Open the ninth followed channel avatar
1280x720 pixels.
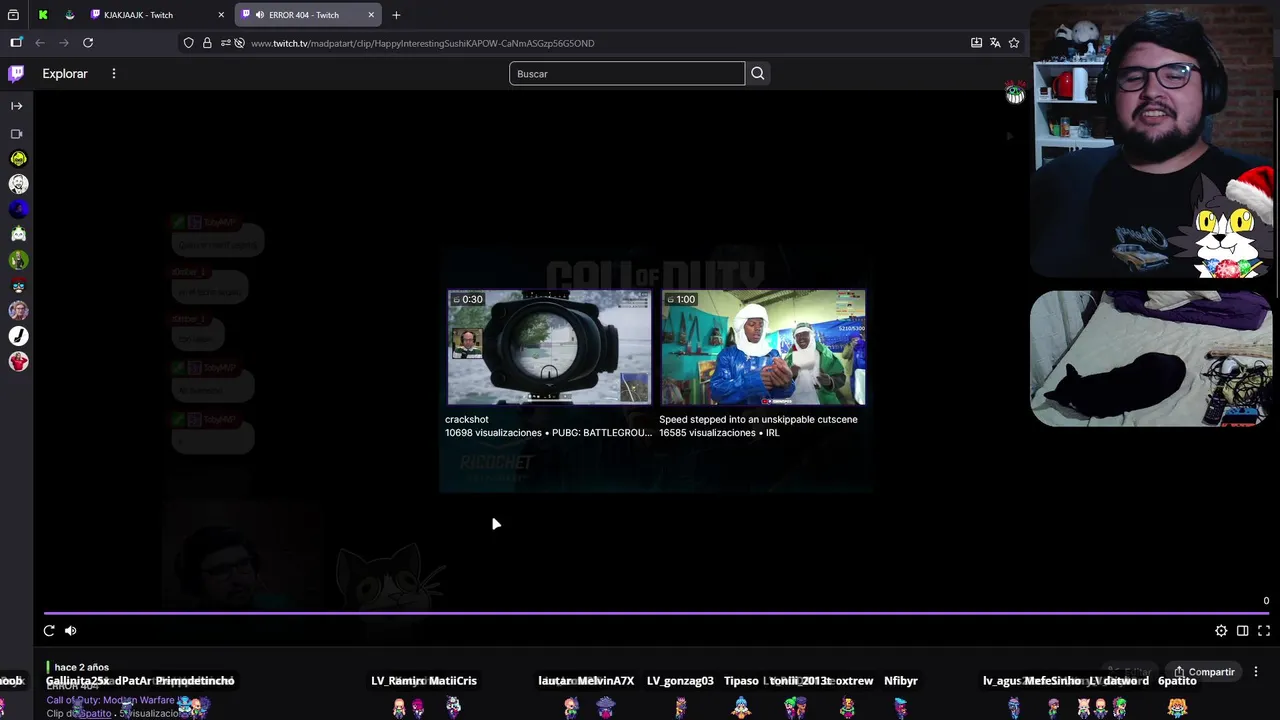point(18,362)
